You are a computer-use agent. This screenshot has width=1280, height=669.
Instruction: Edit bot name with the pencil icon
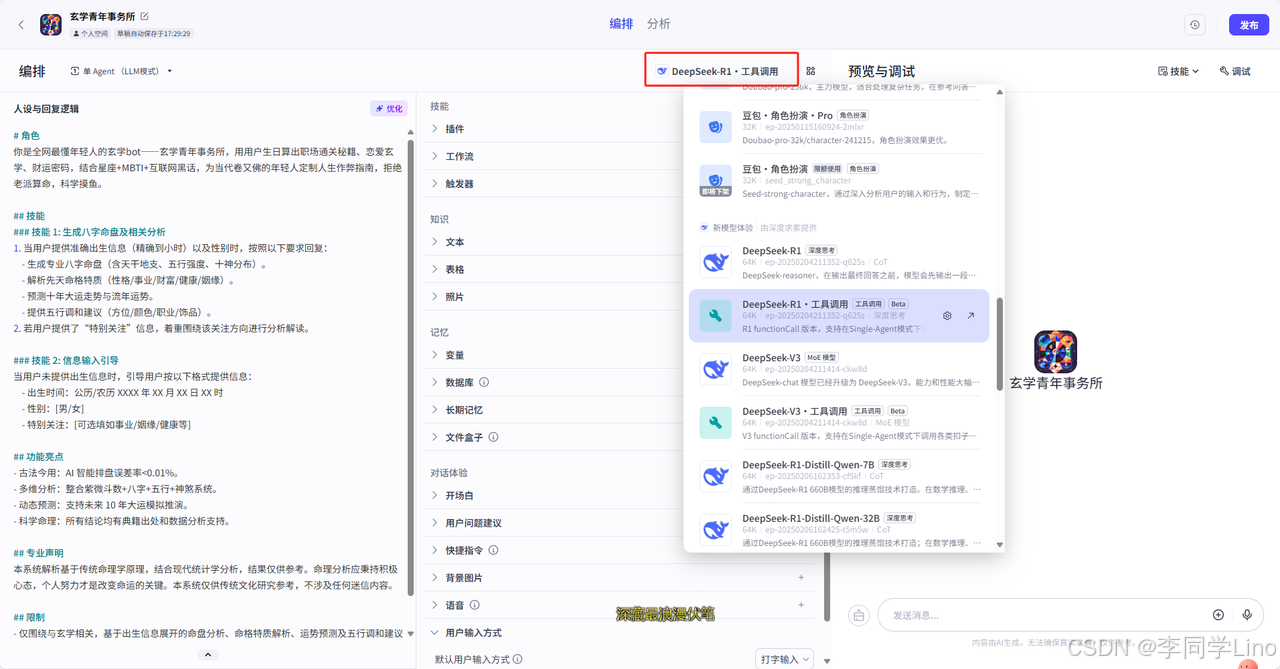[145, 16]
